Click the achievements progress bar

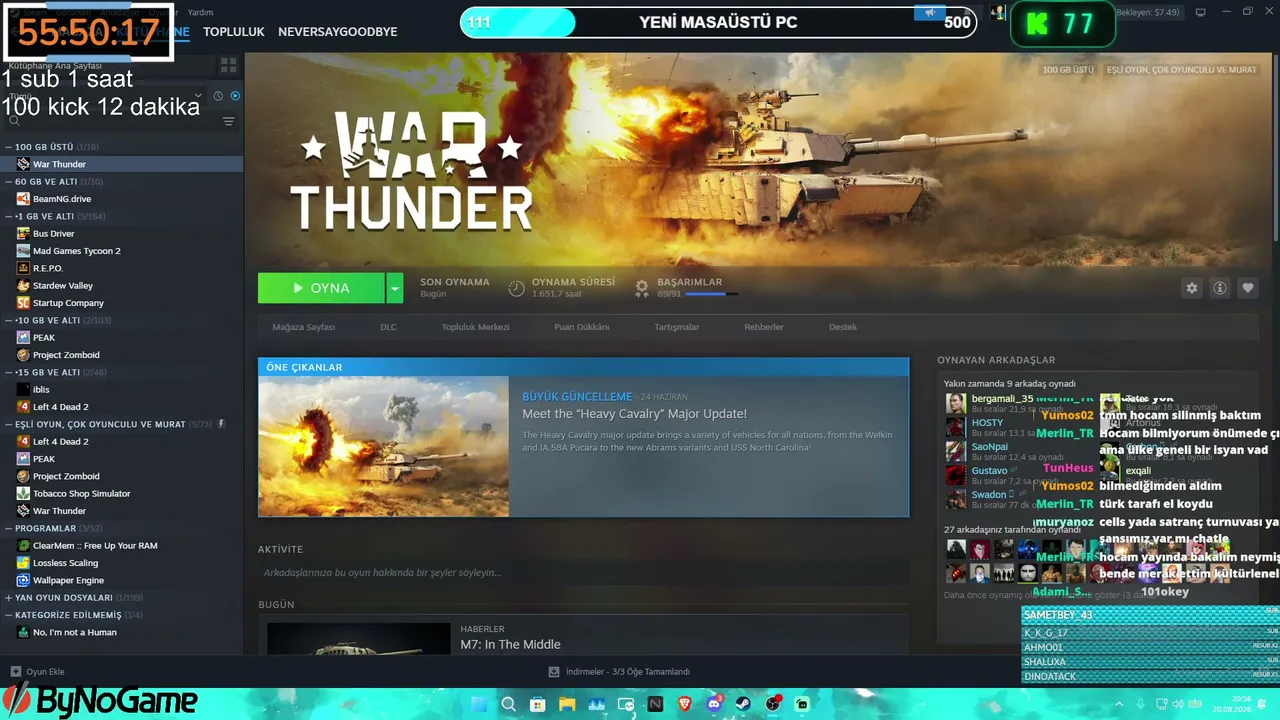point(712,294)
